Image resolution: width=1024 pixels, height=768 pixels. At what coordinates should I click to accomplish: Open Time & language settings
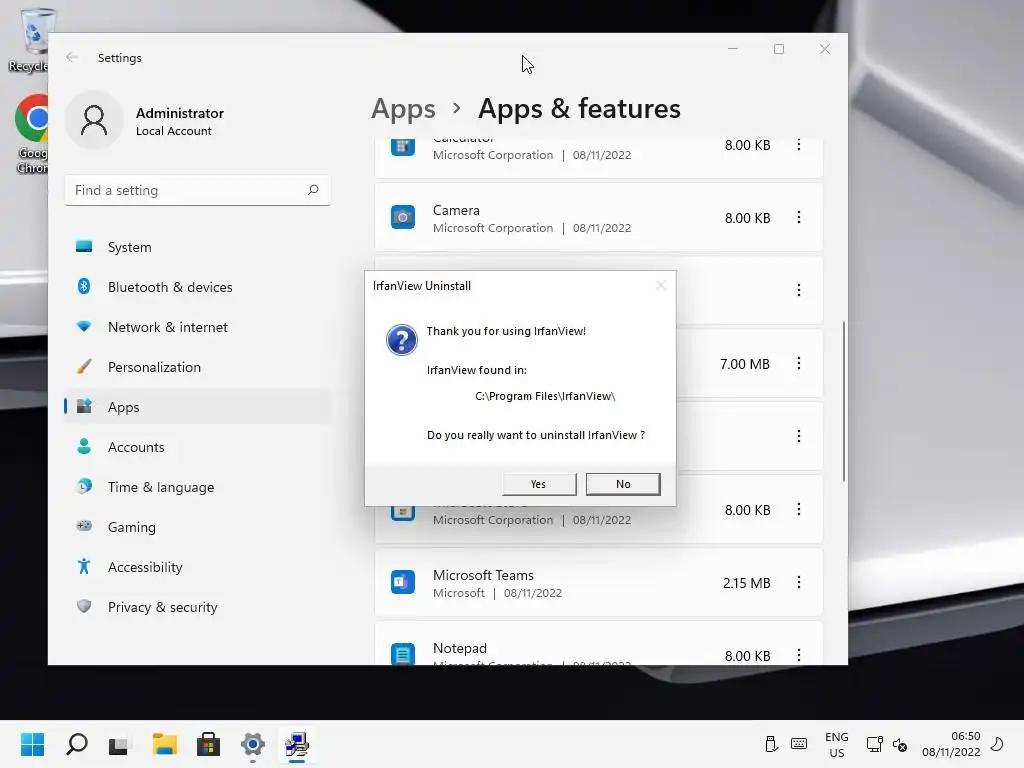(197, 487)
